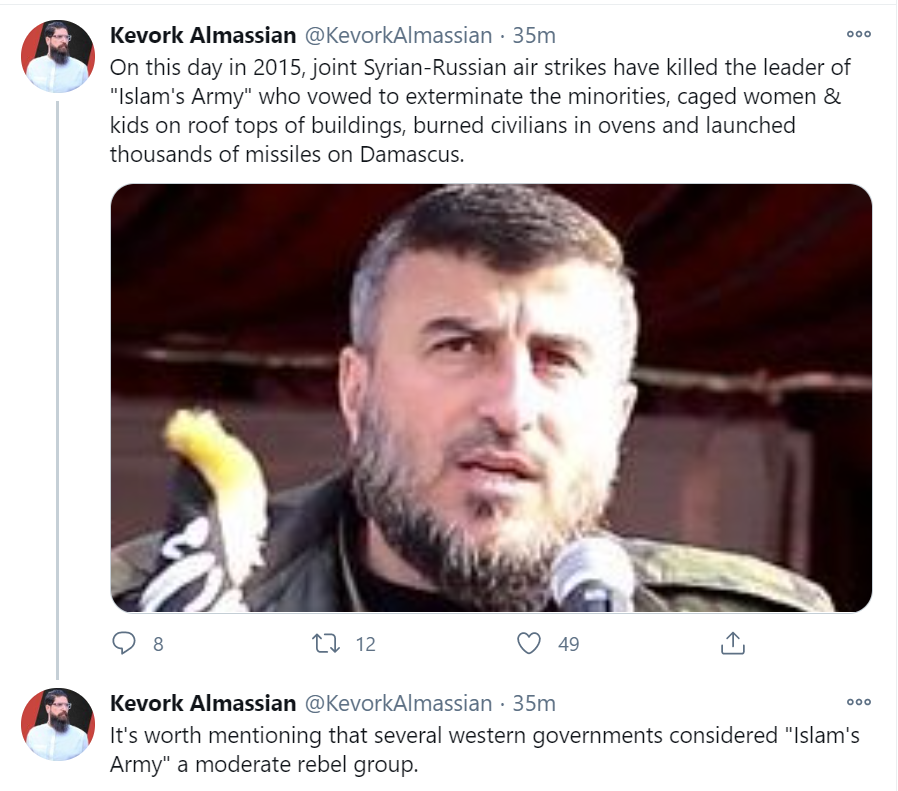Click the first tweet text about 2015 strikes

tap(480, 111)
